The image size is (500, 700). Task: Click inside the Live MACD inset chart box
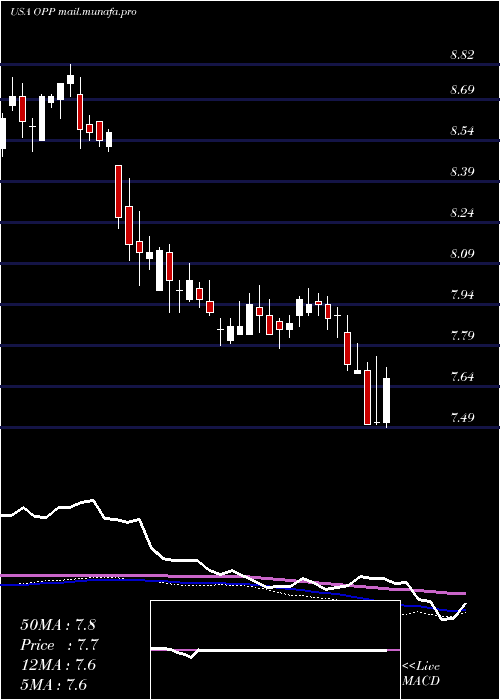click(275, 650)
